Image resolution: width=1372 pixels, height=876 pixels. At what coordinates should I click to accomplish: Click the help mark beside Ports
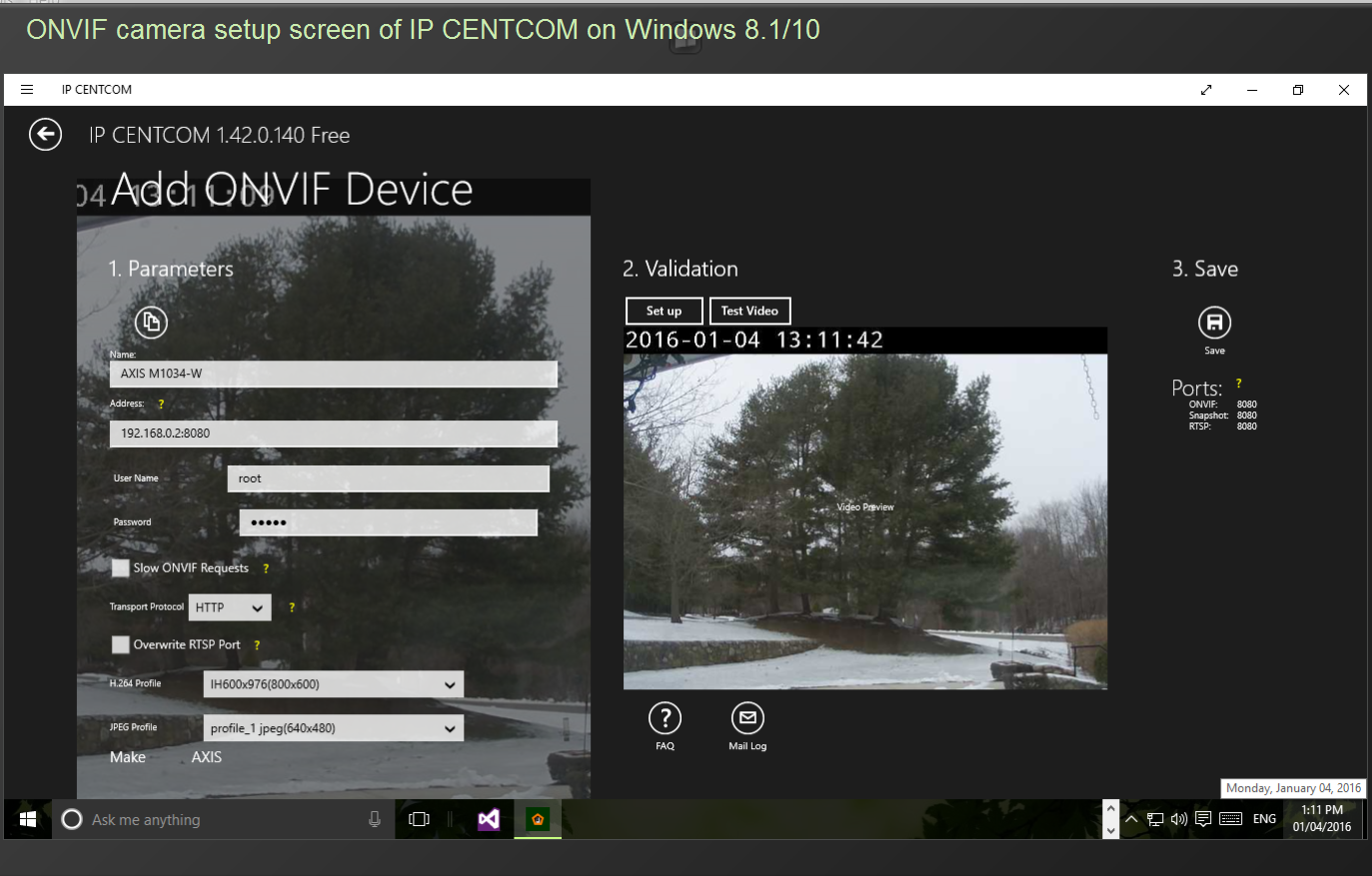(x=1239, y=383)
